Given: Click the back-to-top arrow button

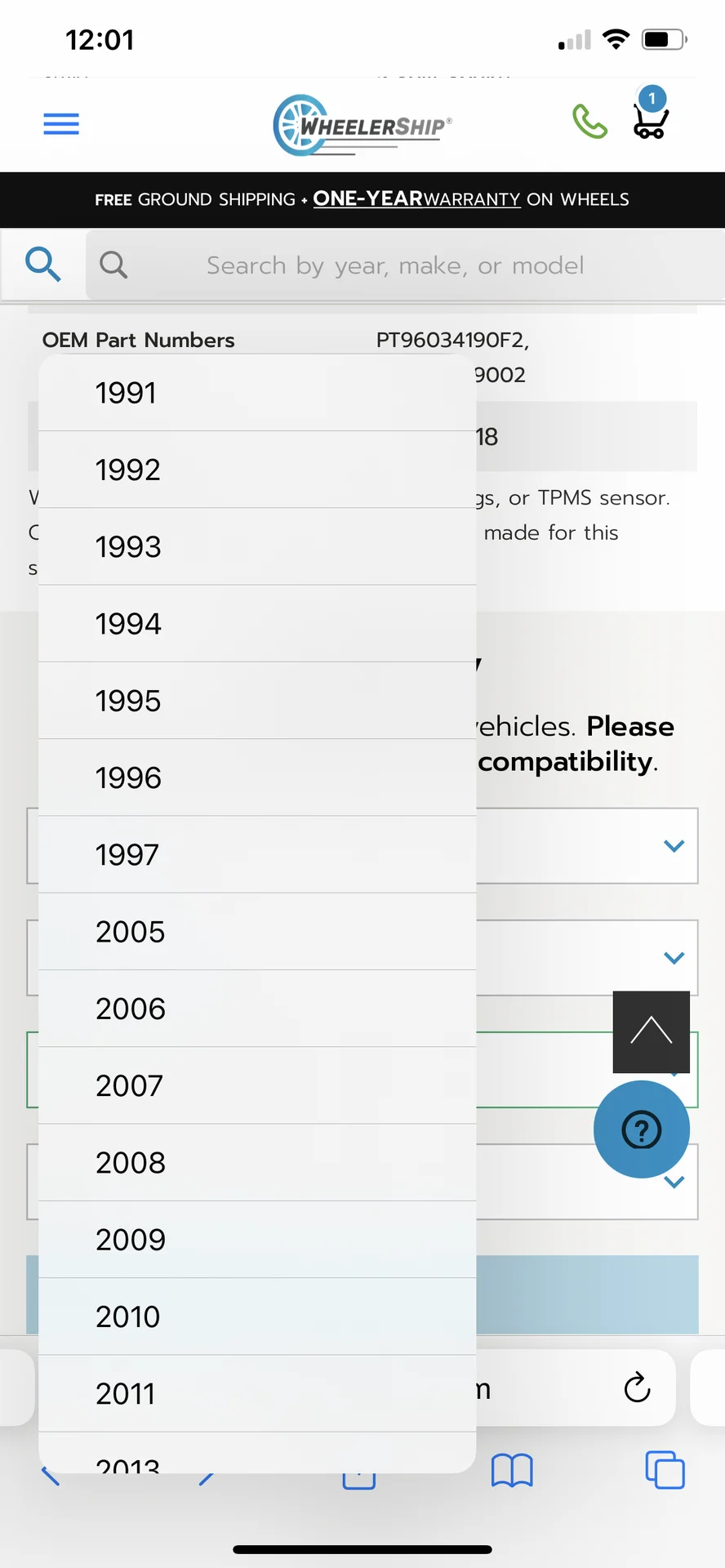Looking at the screenshot, I should point(652,1031).
